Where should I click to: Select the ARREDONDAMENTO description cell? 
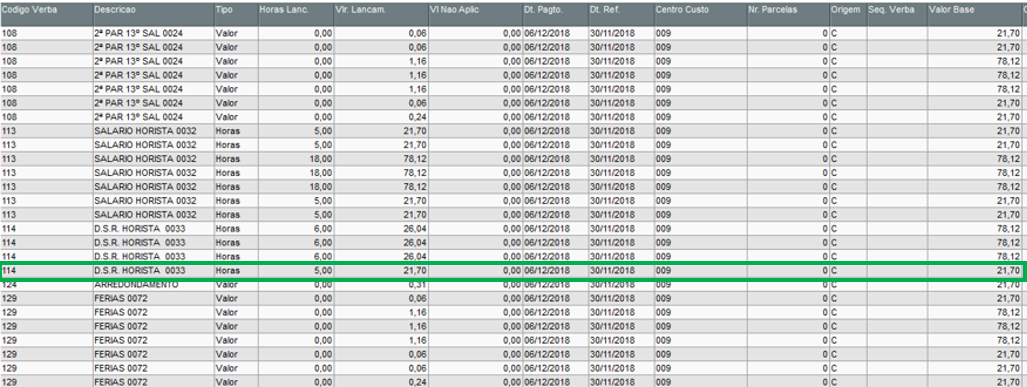pyautogui.click(x=153, y=284)
